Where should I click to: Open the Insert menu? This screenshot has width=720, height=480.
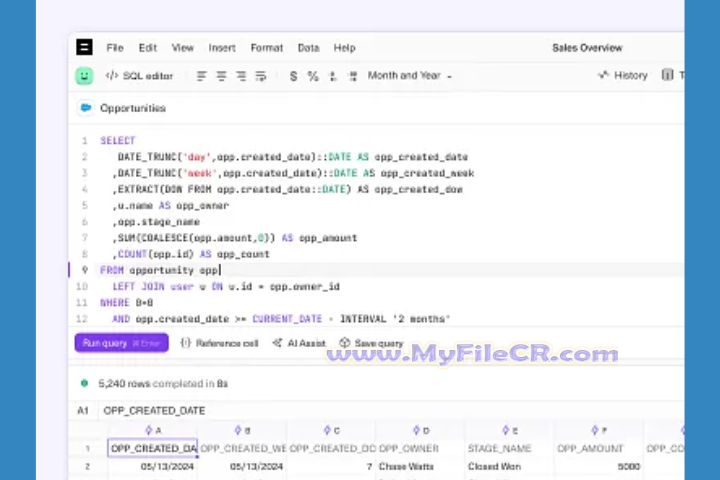point(222,48)
